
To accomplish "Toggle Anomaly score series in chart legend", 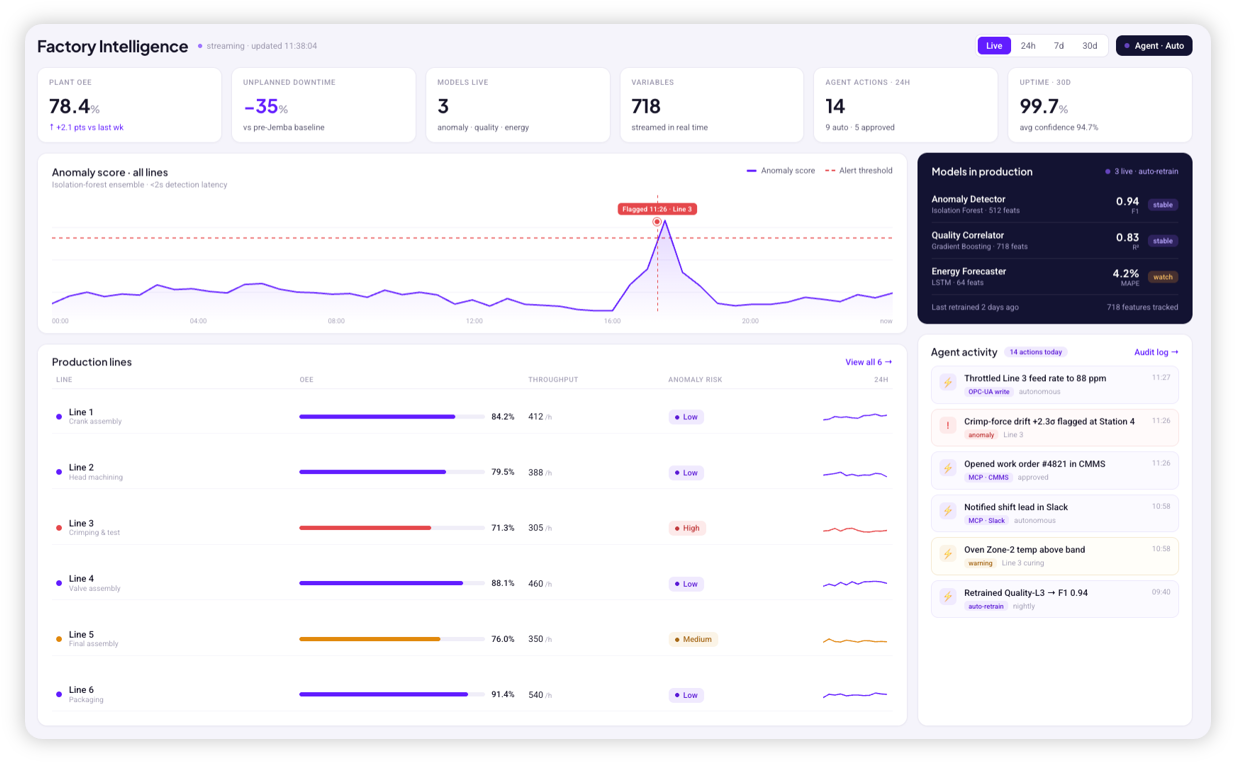I will coord(781,171).
